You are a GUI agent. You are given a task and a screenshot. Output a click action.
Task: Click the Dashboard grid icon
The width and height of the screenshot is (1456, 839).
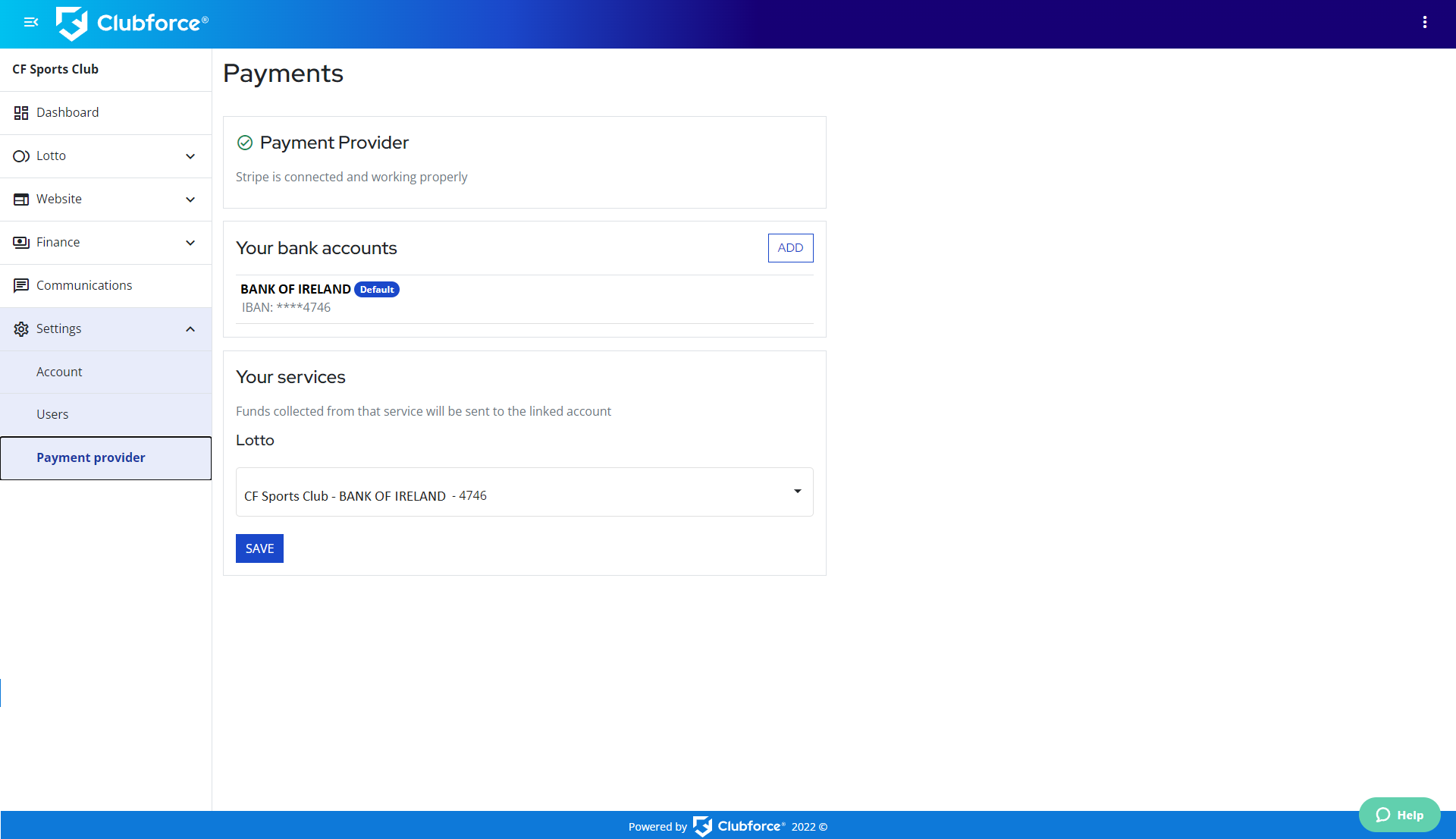(21, 113)
